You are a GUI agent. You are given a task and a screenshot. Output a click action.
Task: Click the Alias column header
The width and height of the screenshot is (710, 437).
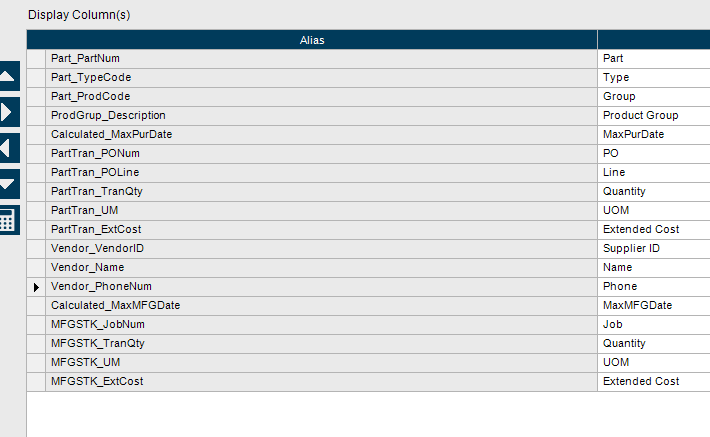[312, 40]
